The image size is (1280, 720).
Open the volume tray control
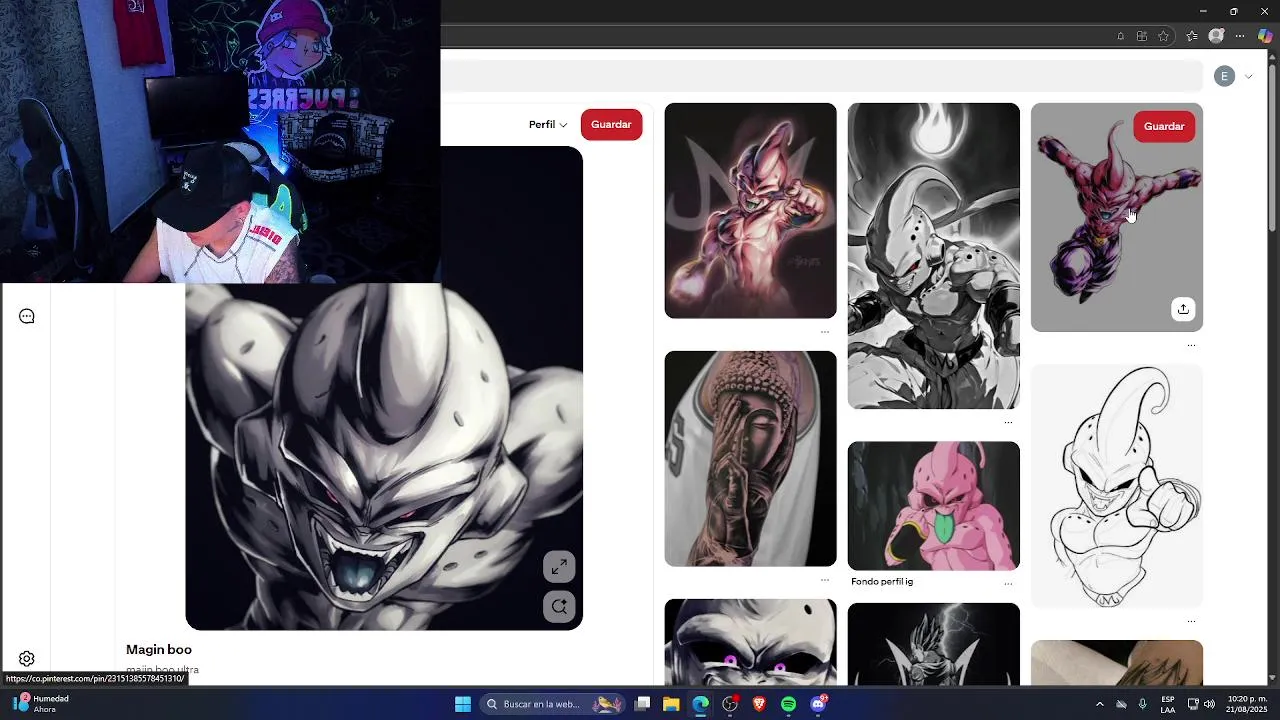(x=1209, y=704)
